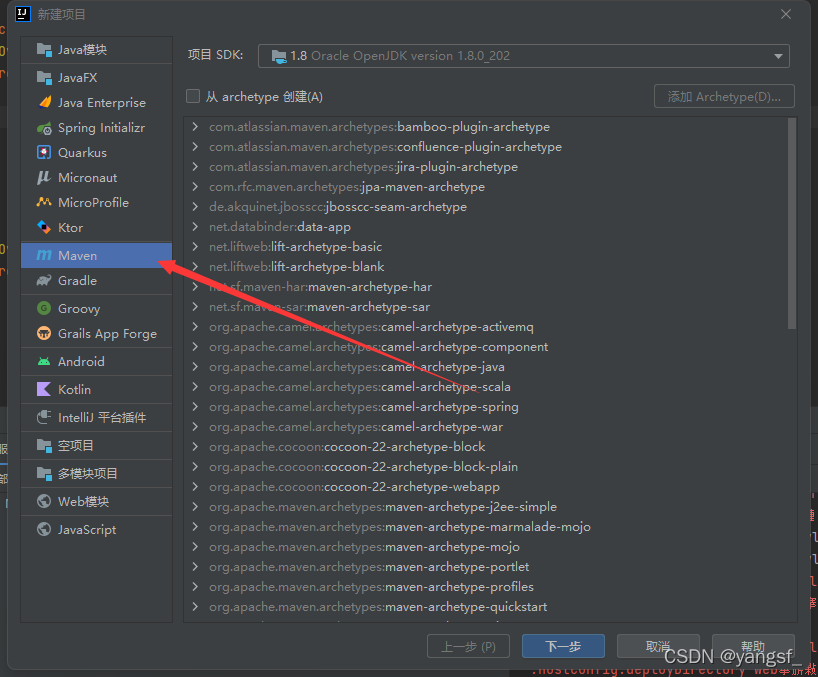Click the 添加 Archetype(D)... button
Viewport: 818px width, 677px height.
pos(724,96)
